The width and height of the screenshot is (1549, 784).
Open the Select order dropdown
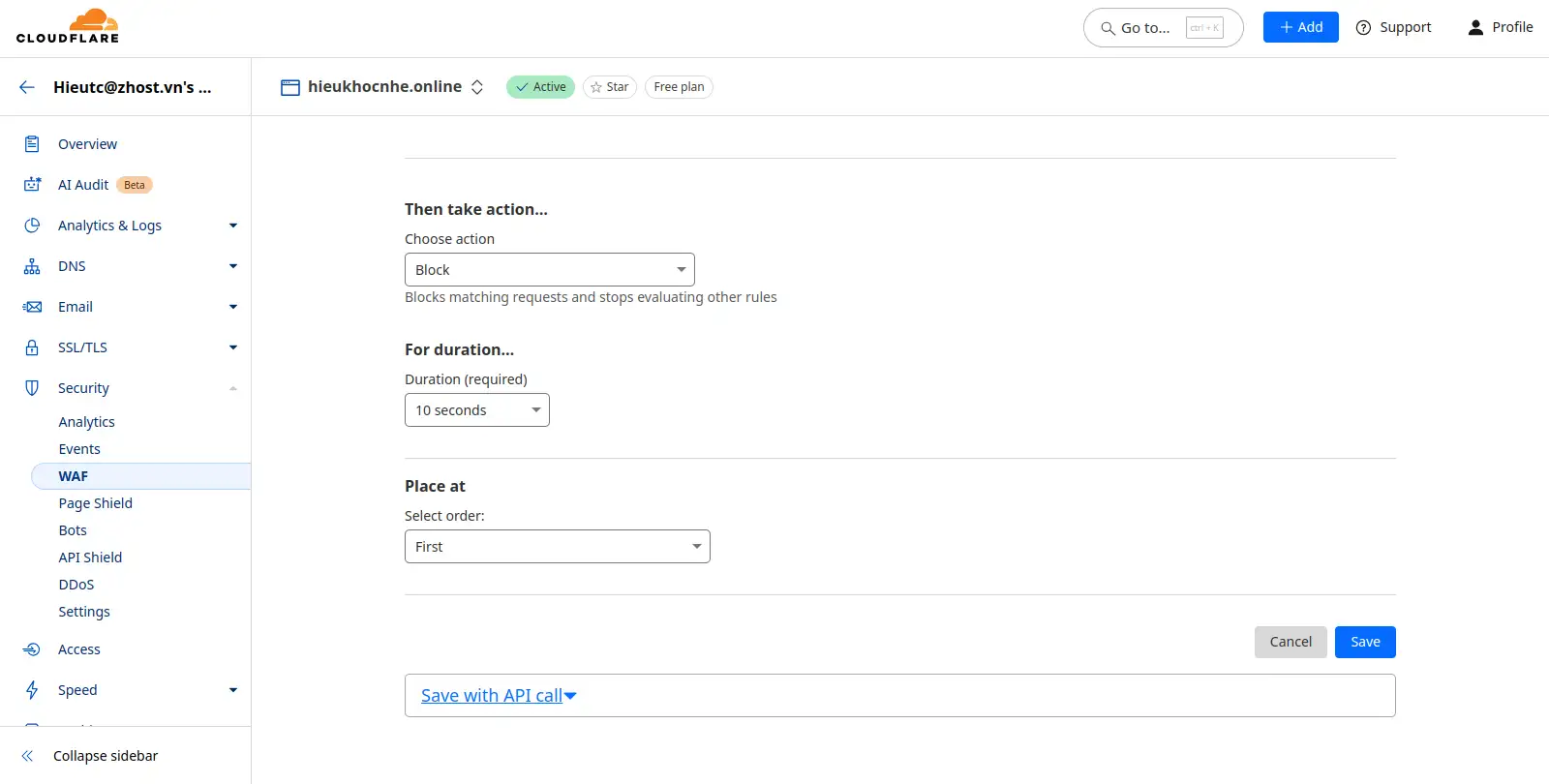point(557,547)
